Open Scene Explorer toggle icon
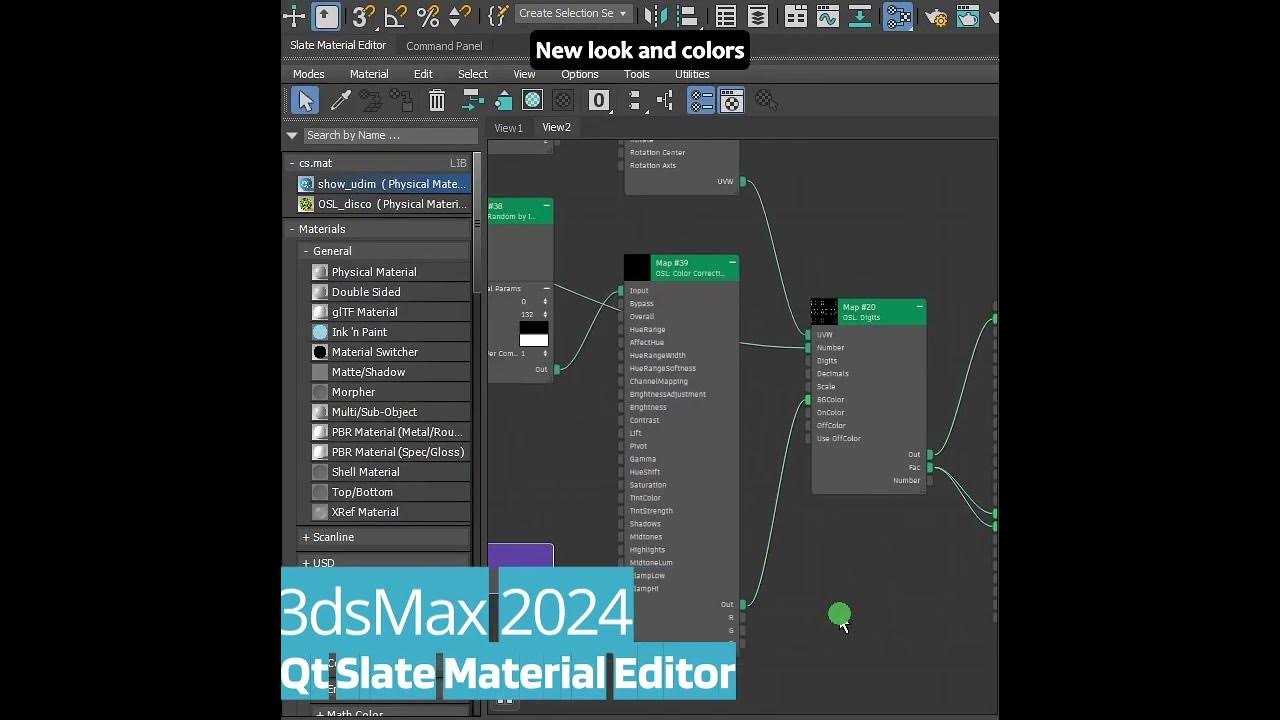This screenshot has width=1280, height=720. pos(726,15)
